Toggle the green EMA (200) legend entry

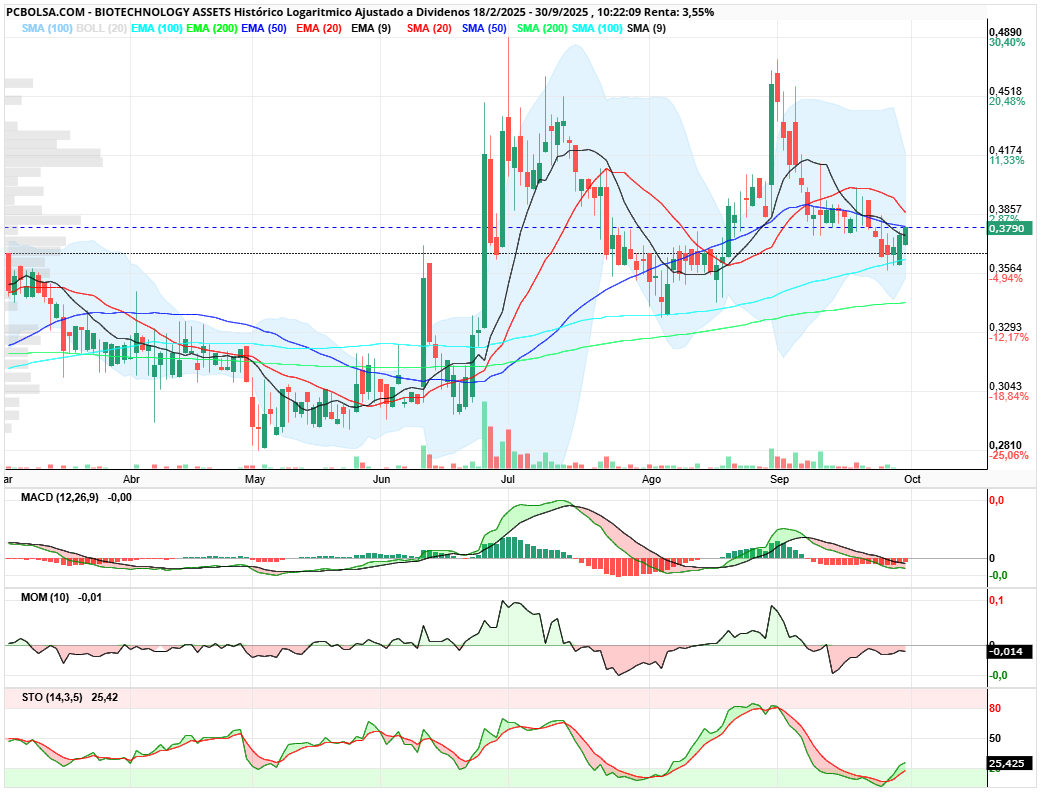211,28
